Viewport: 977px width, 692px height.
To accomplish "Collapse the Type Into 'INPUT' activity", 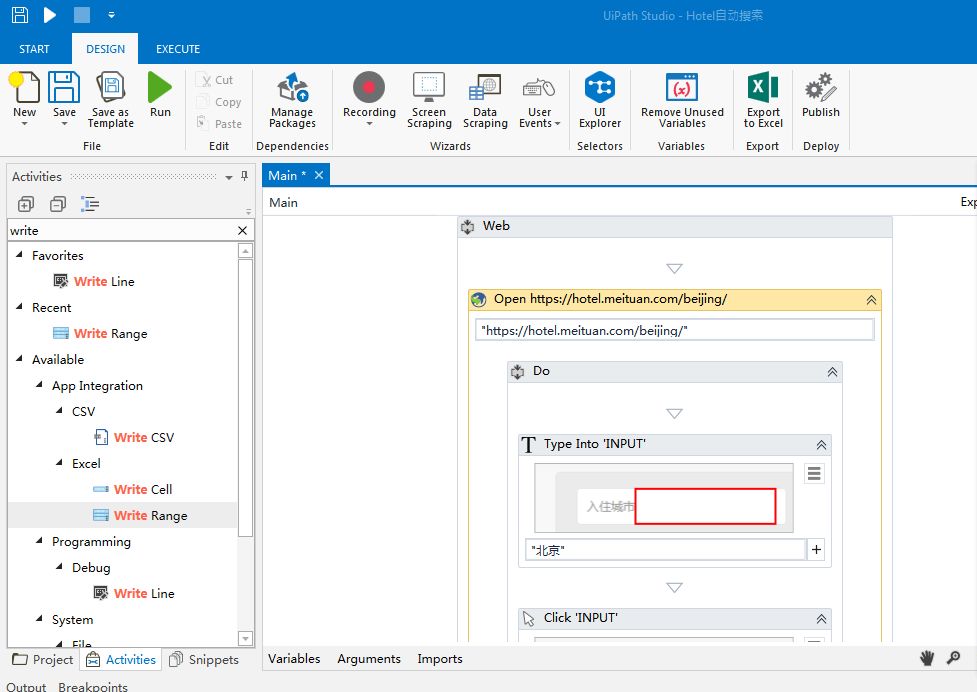I will point(821,445).
